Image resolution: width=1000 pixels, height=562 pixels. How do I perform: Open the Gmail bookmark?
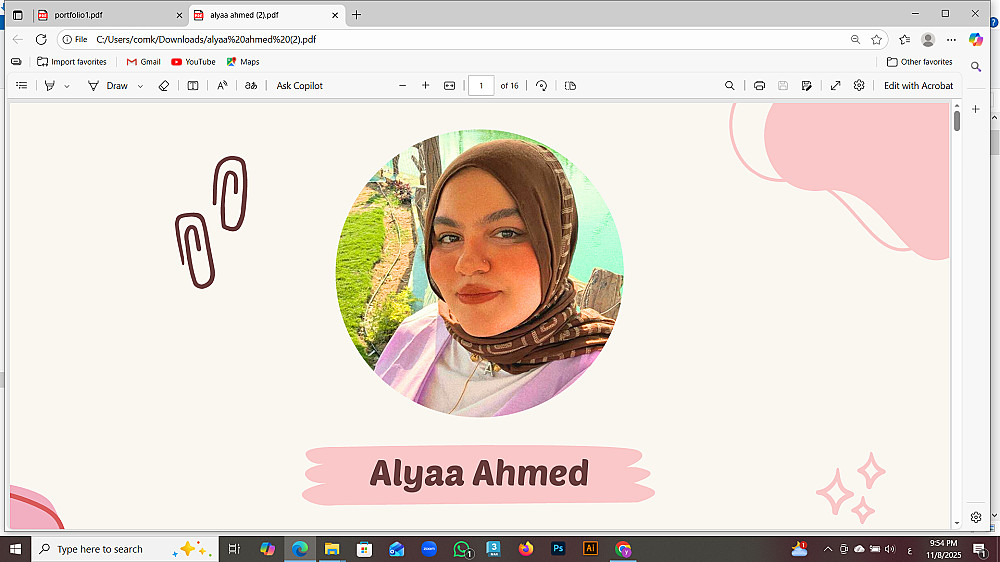point(143,62)
